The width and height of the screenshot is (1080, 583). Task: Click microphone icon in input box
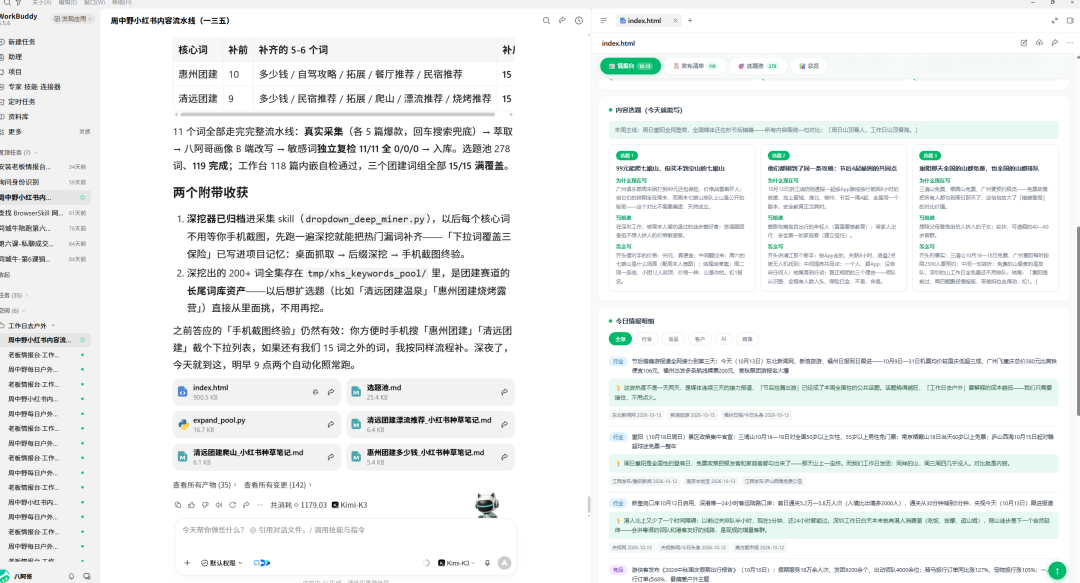pos(487,563)
